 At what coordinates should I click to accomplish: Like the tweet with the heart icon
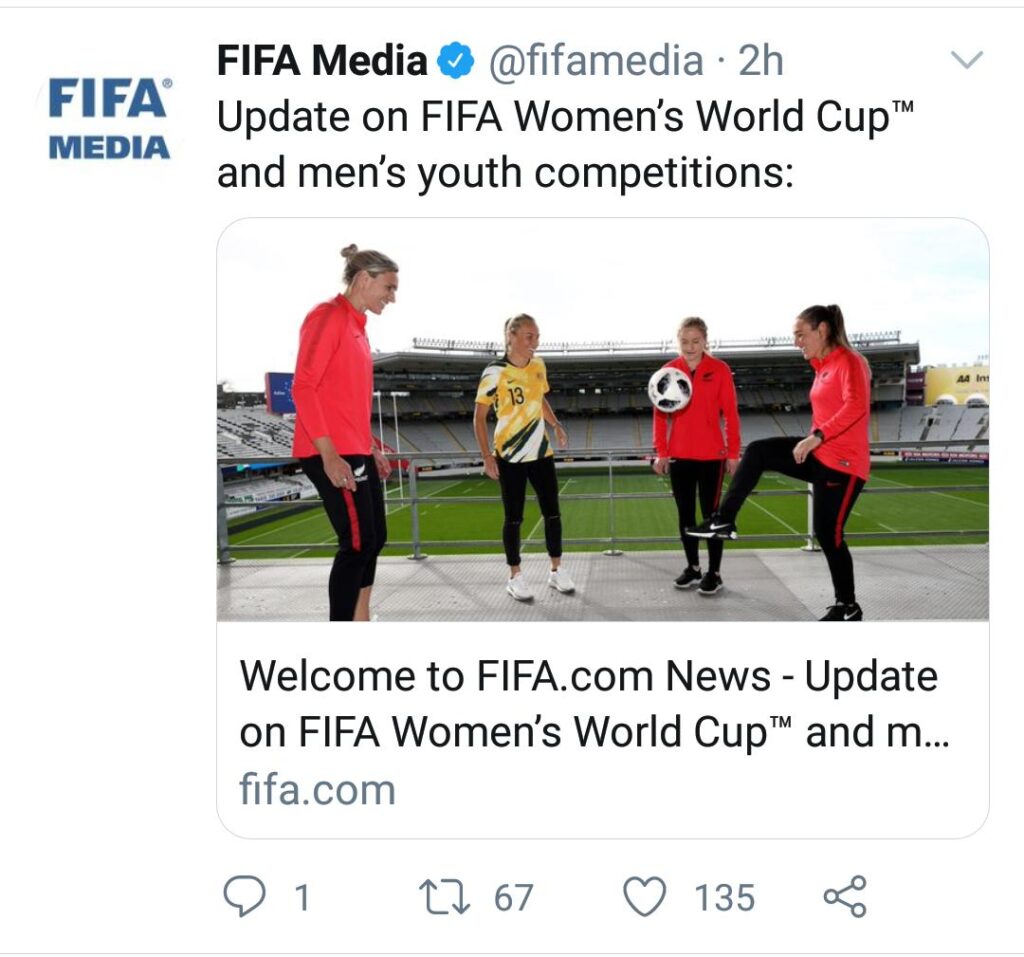coord(645,896)
